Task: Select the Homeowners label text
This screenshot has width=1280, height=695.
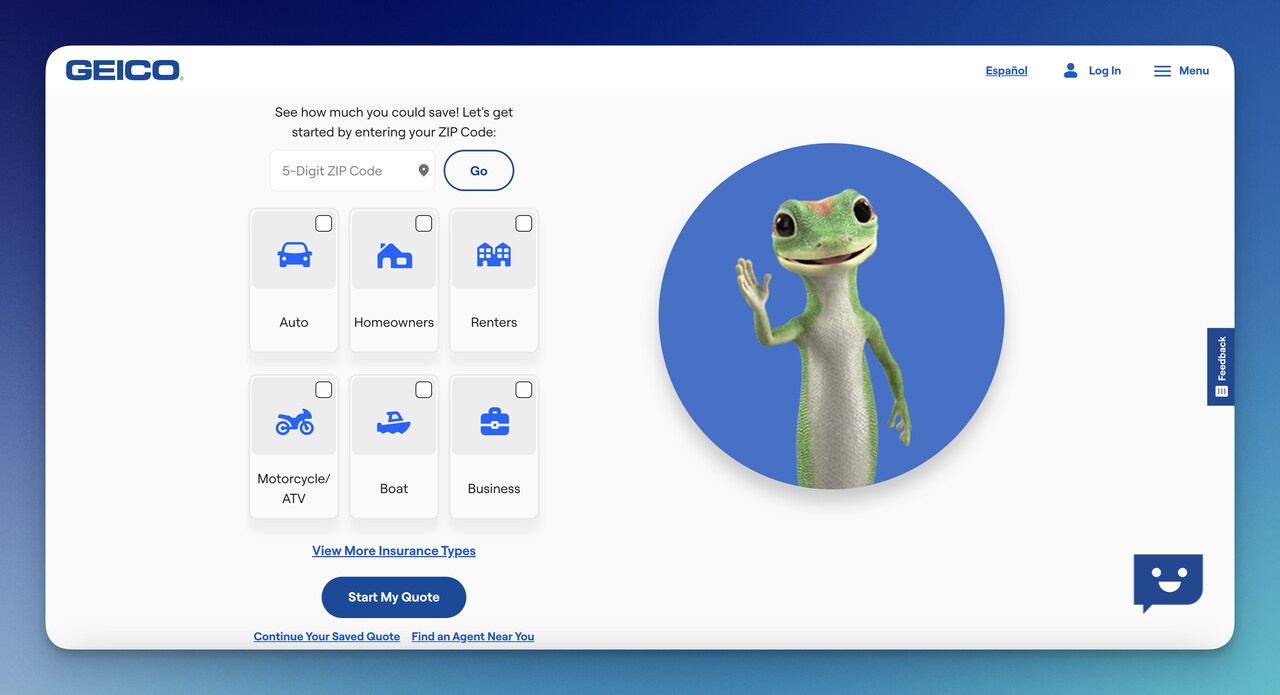Action: (394, 322)
